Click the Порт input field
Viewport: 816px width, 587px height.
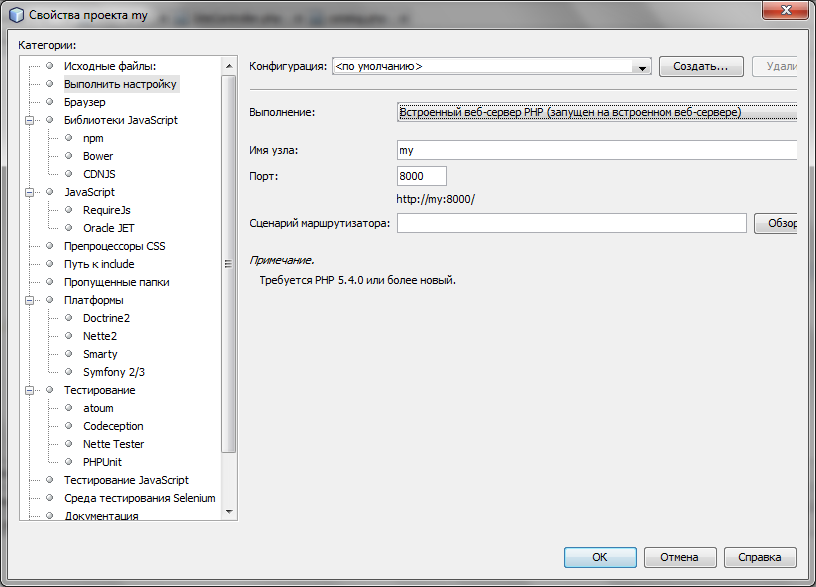(421, 176)
